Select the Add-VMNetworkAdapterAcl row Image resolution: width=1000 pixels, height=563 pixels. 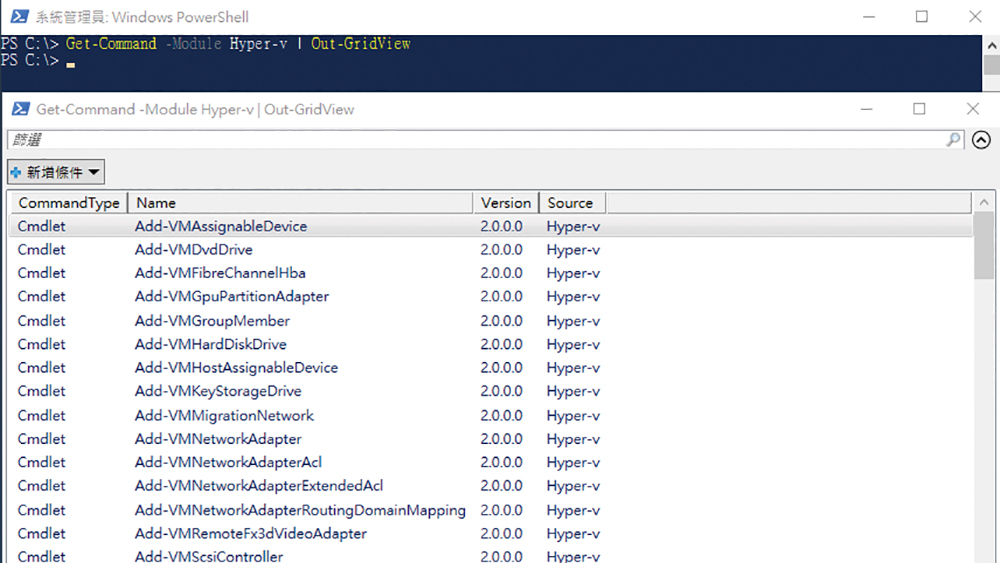click(491, 462)
